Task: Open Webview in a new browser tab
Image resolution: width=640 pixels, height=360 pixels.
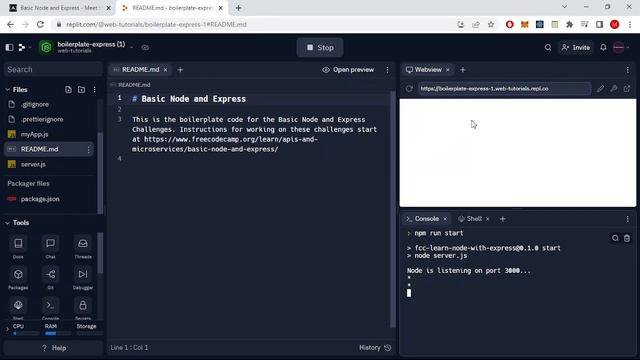Action: [627, 89]
